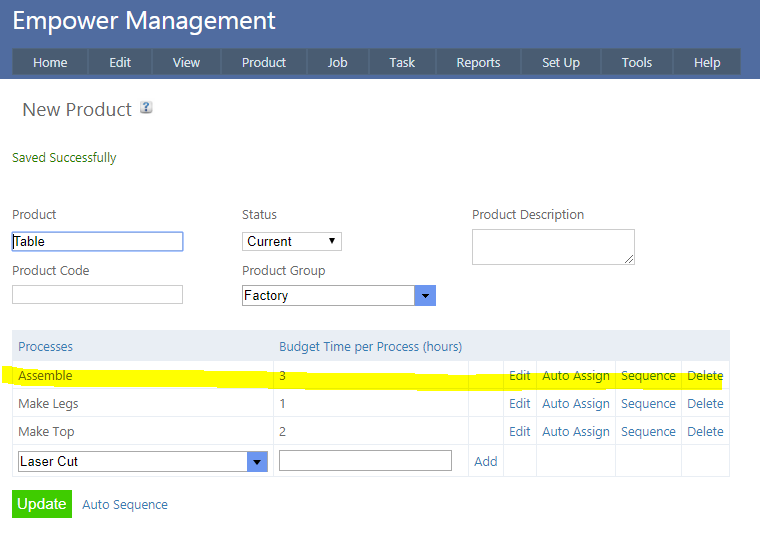The image size is (760, 541).
Task: Click in the Product name field
Action: pyautogui.click(x=97, y=241)
